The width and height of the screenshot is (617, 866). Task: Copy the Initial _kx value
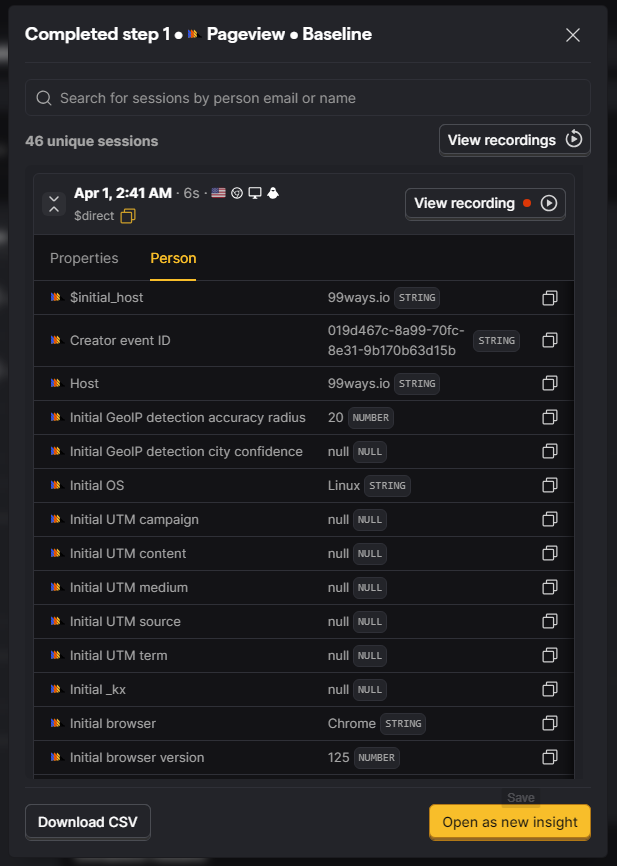pyautogui.click(x=549, y=689)
